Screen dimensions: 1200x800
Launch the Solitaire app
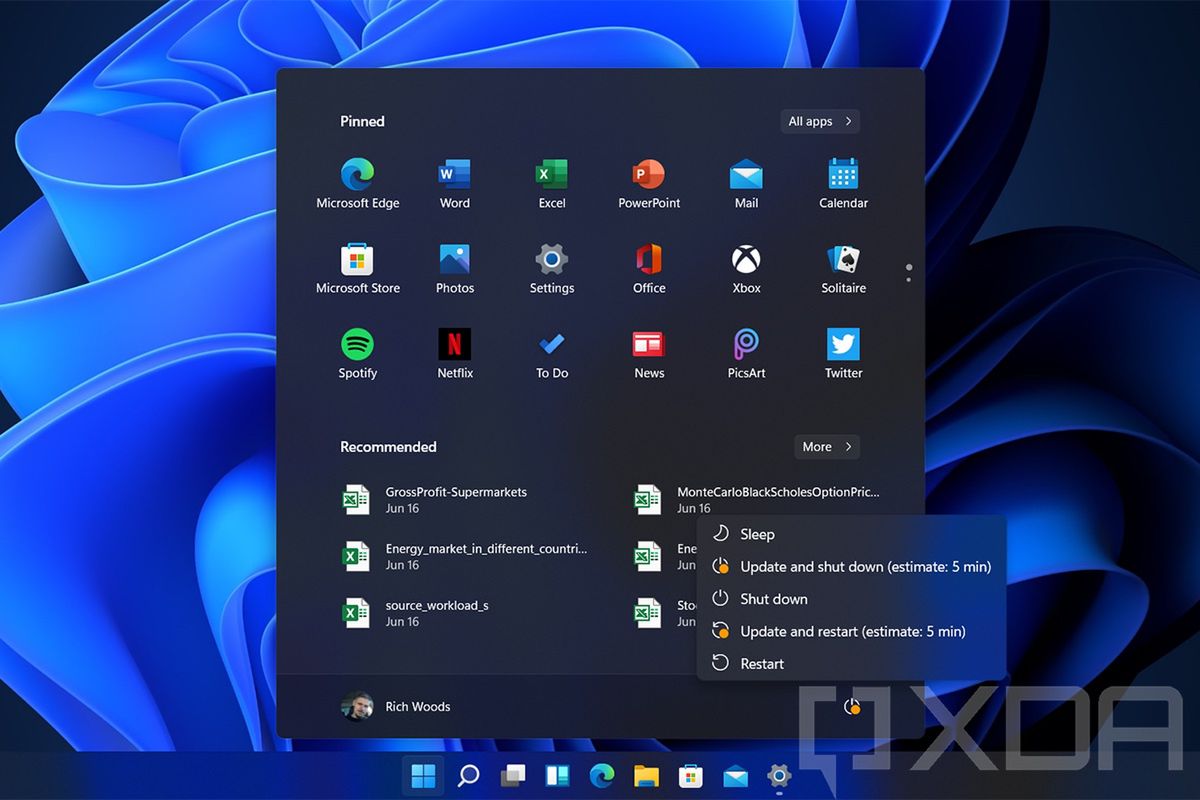pyautogui.click(x=842, y=260)
